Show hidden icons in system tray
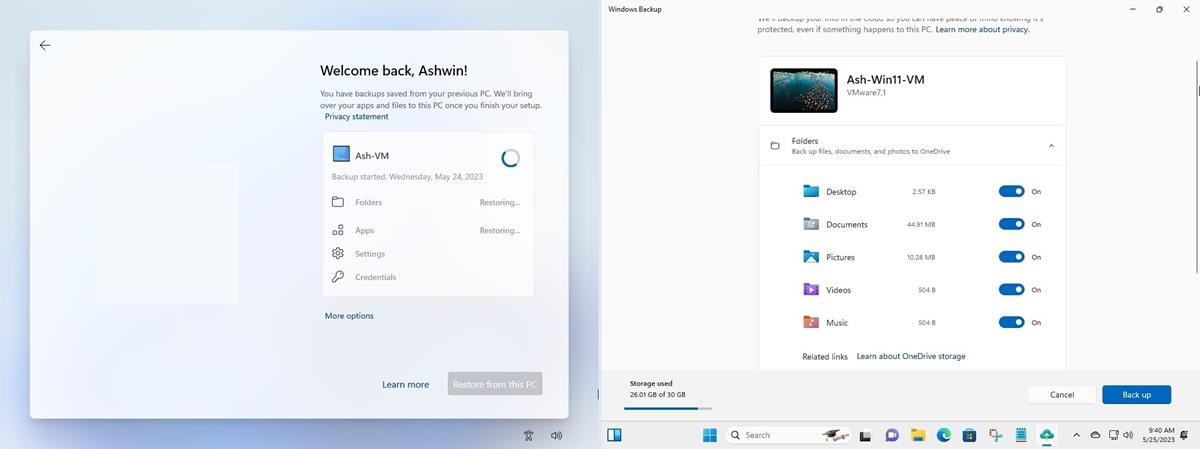Viewport: 1200px width, 449px height. (x=1076, y=435)
